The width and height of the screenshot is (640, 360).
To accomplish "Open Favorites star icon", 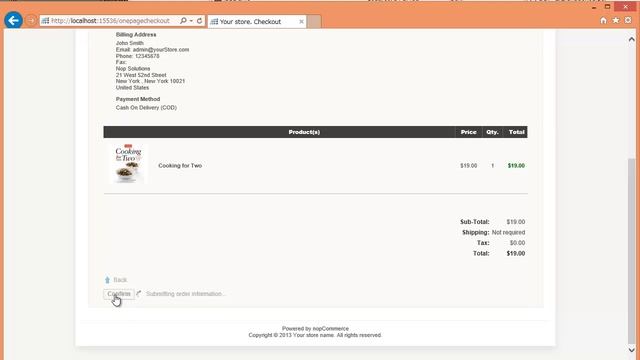I will click(x=616, y=20).
